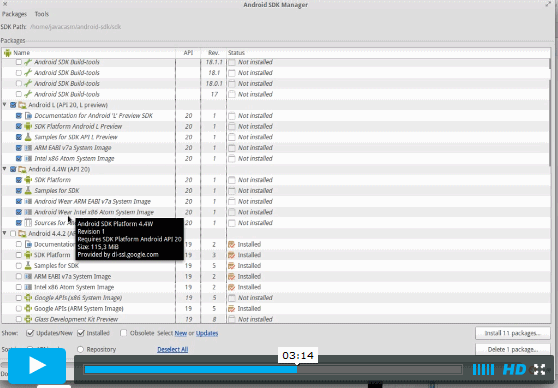Click installed status icon of API 19 Documentation row
The width and height of the screenshot is (558, 388).
pyautogui.click(x=232, y=244)
